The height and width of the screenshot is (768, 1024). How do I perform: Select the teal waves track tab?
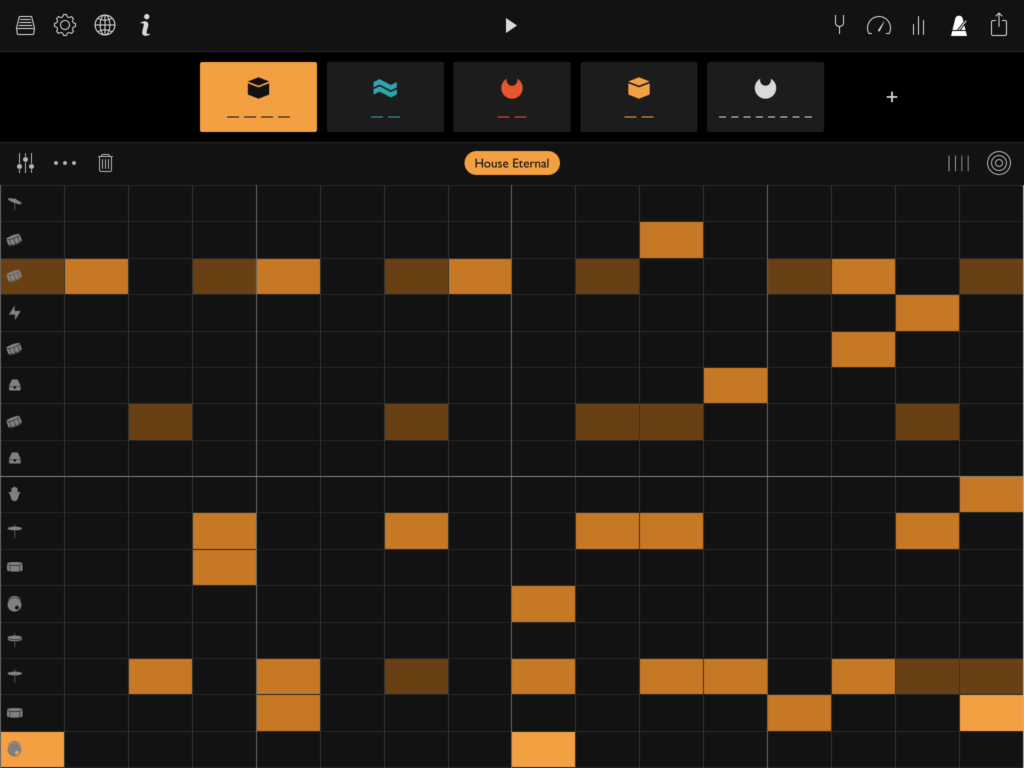(385, 97)
